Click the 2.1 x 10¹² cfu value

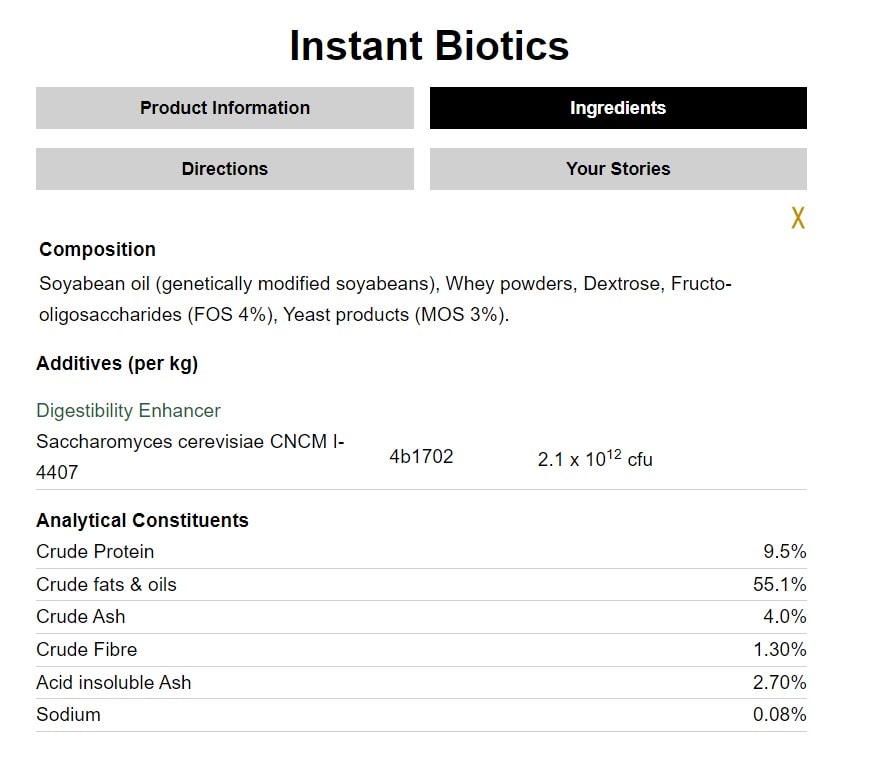(595, 460)
